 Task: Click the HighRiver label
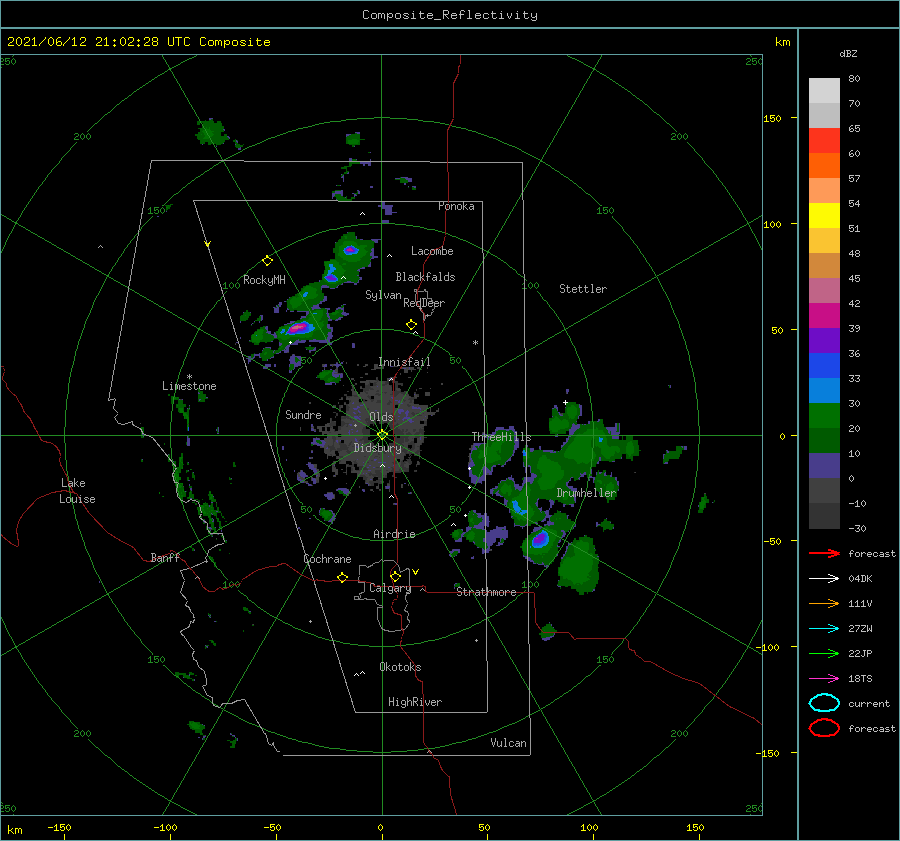tap(415, 702)
